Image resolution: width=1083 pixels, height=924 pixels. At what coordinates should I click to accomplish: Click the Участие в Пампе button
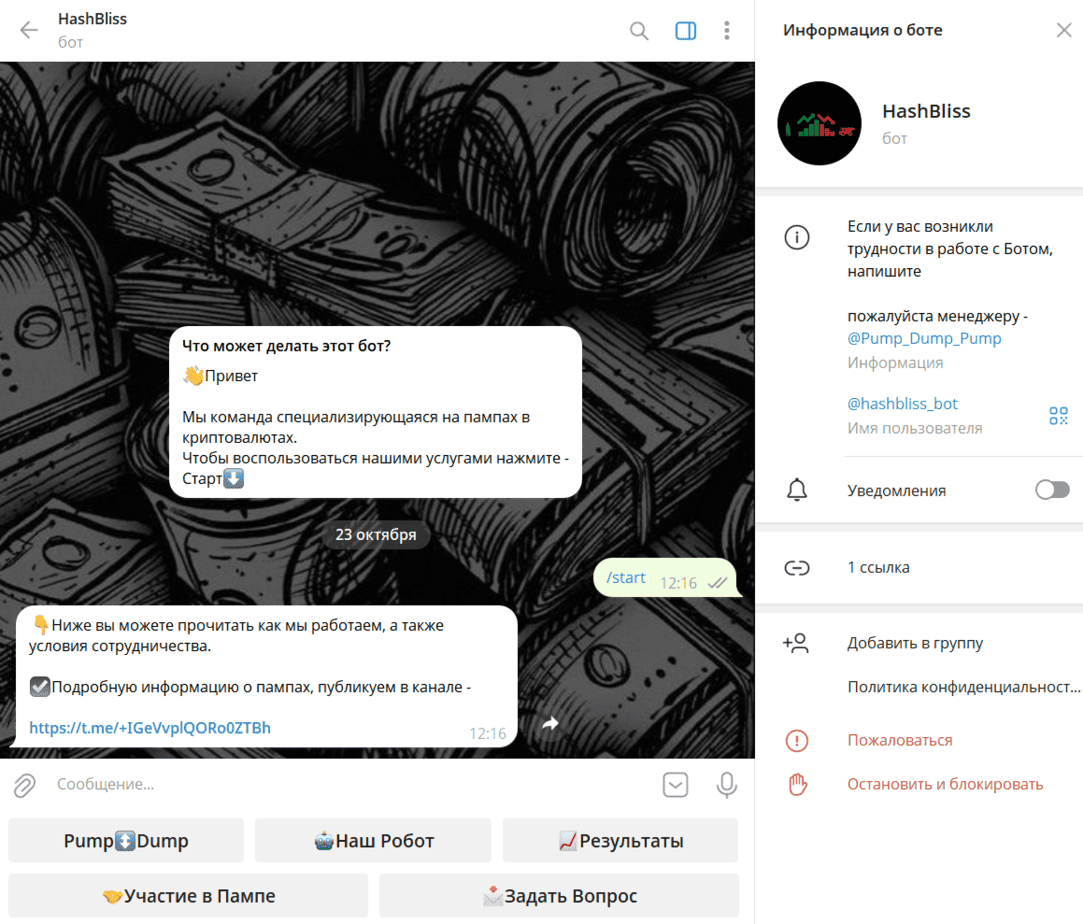coord(188,895)
